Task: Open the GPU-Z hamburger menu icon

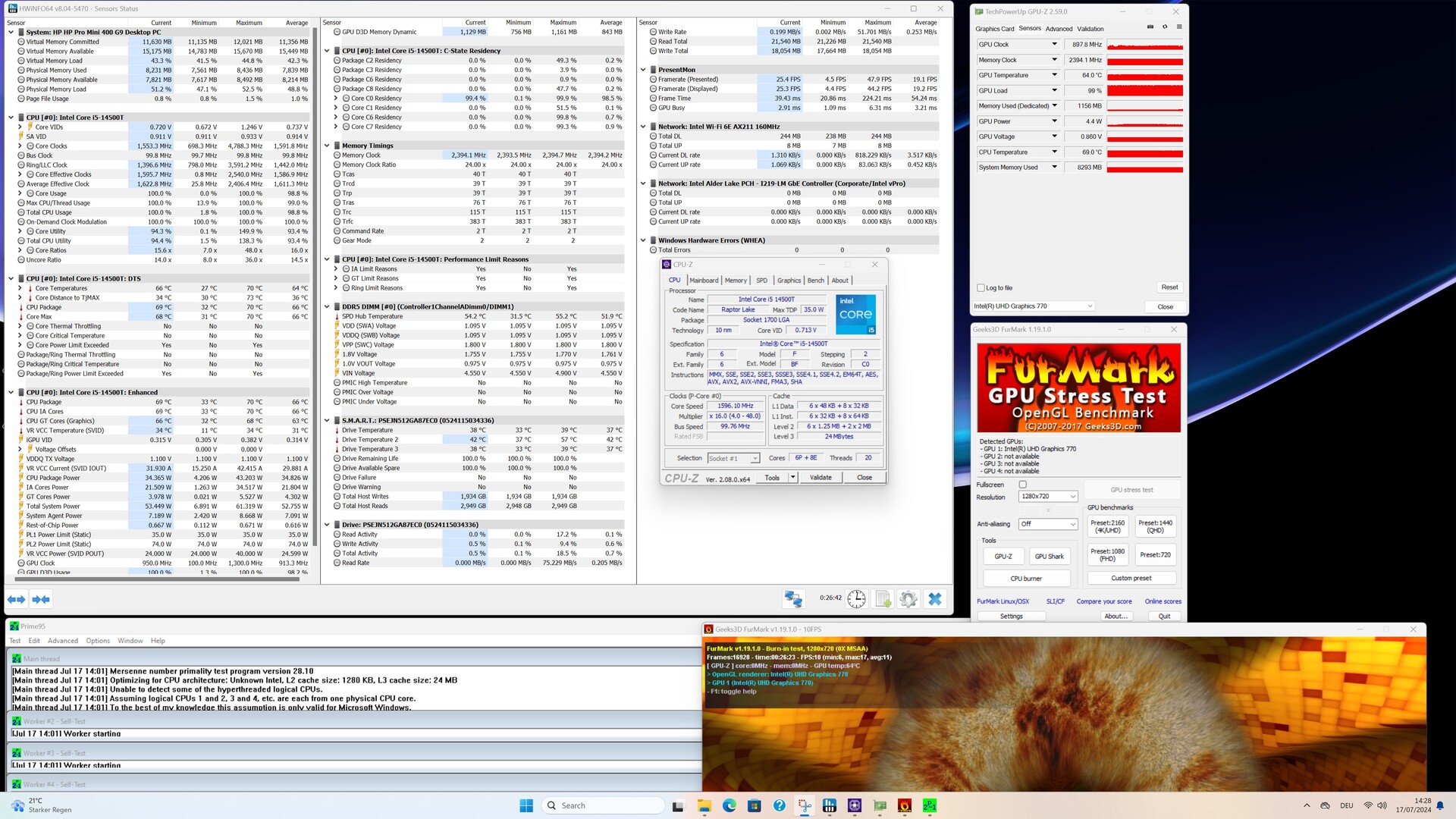Action: pyautogui.click(x=1179, y=27)
